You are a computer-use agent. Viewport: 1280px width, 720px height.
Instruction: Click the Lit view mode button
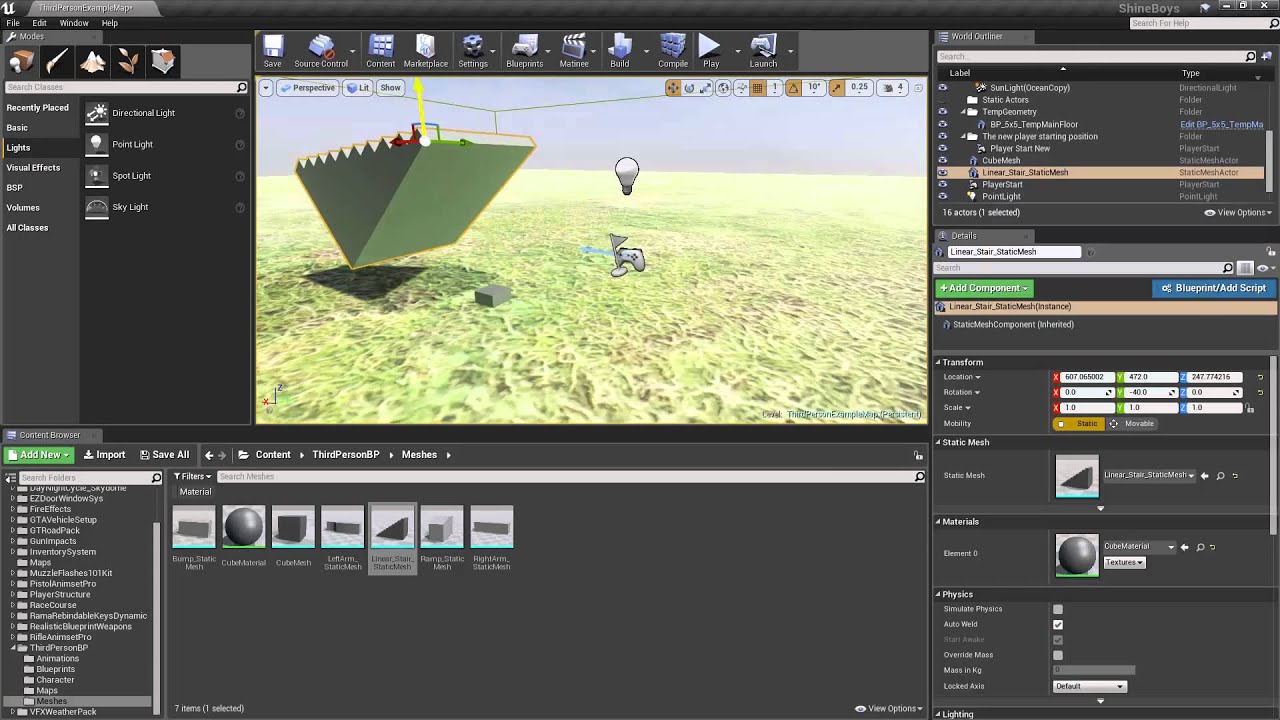(x=358, y=88)
